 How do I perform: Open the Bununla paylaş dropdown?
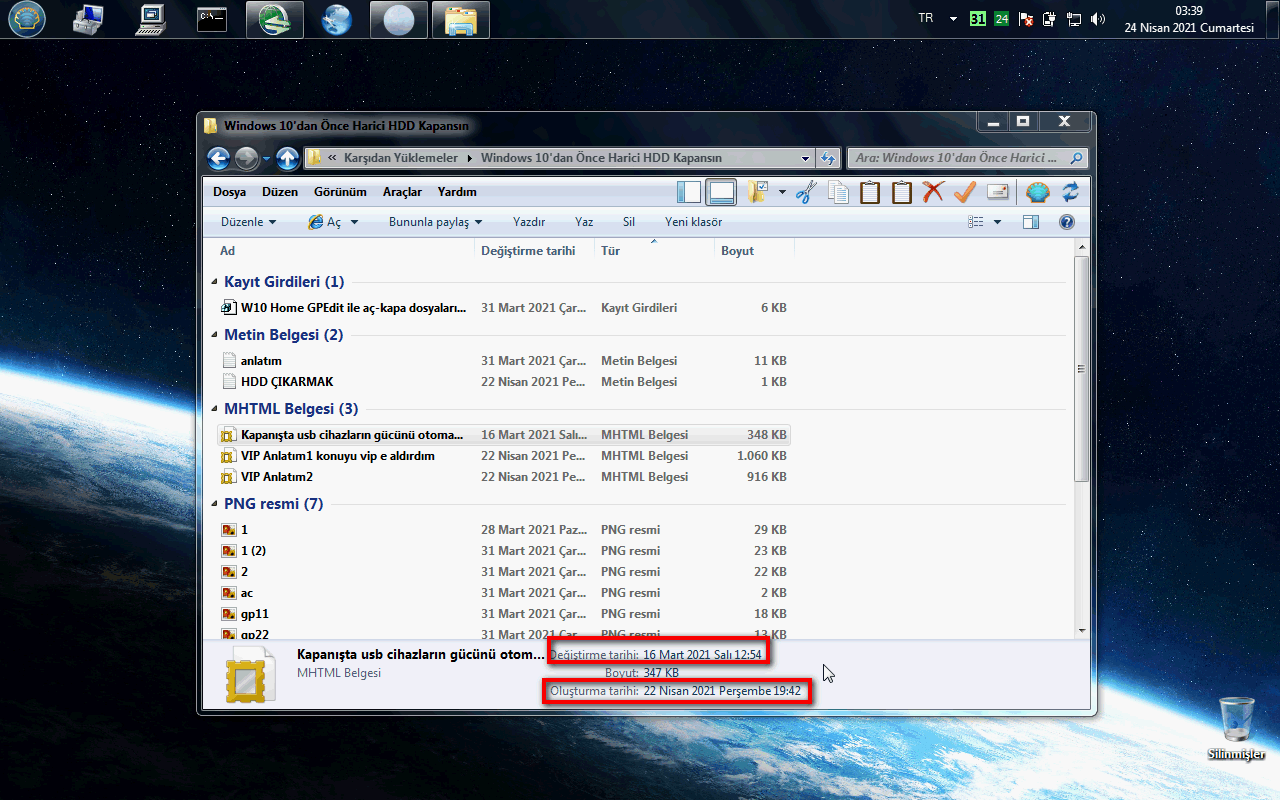tap(436, 222)
